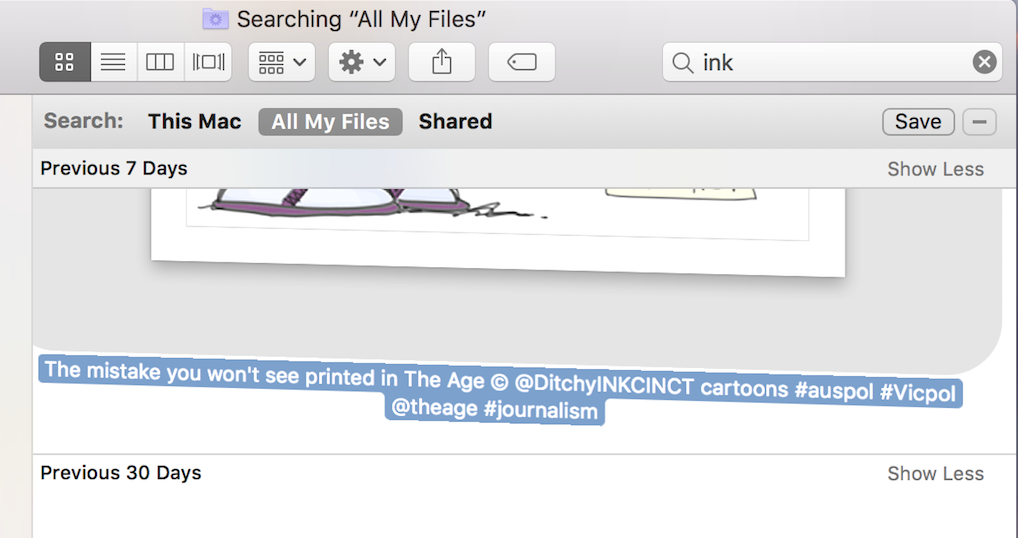1018x538 pixels.
Task: Set search scope to Shared
Action: pyautogui.click(x=455, y=121)
